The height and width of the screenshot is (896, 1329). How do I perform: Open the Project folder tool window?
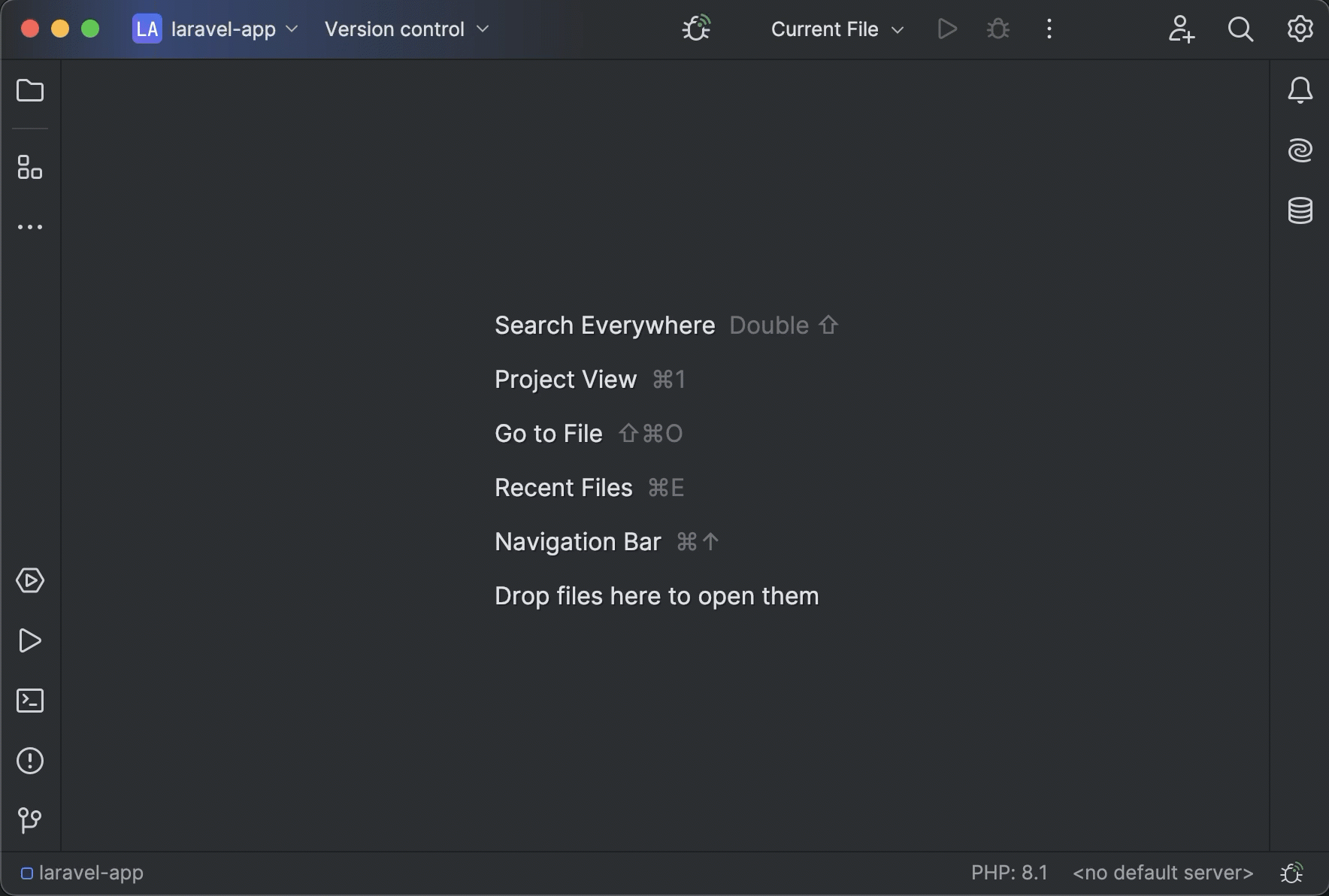click(x=30, y=90)
